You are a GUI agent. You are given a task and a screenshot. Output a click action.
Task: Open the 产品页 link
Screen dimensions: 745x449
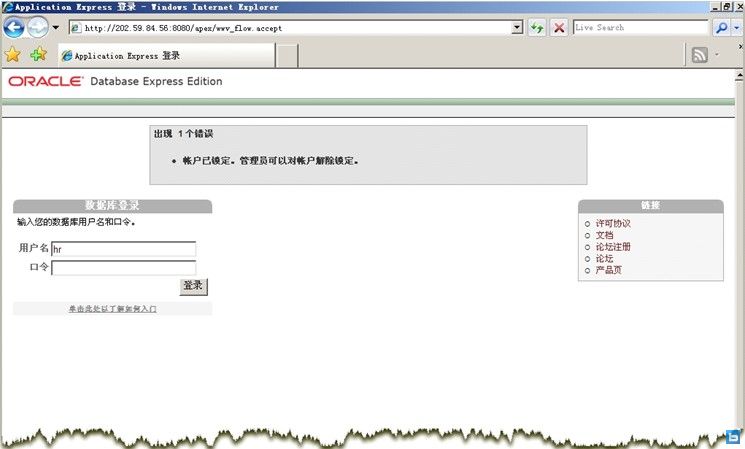coord(609,270)
